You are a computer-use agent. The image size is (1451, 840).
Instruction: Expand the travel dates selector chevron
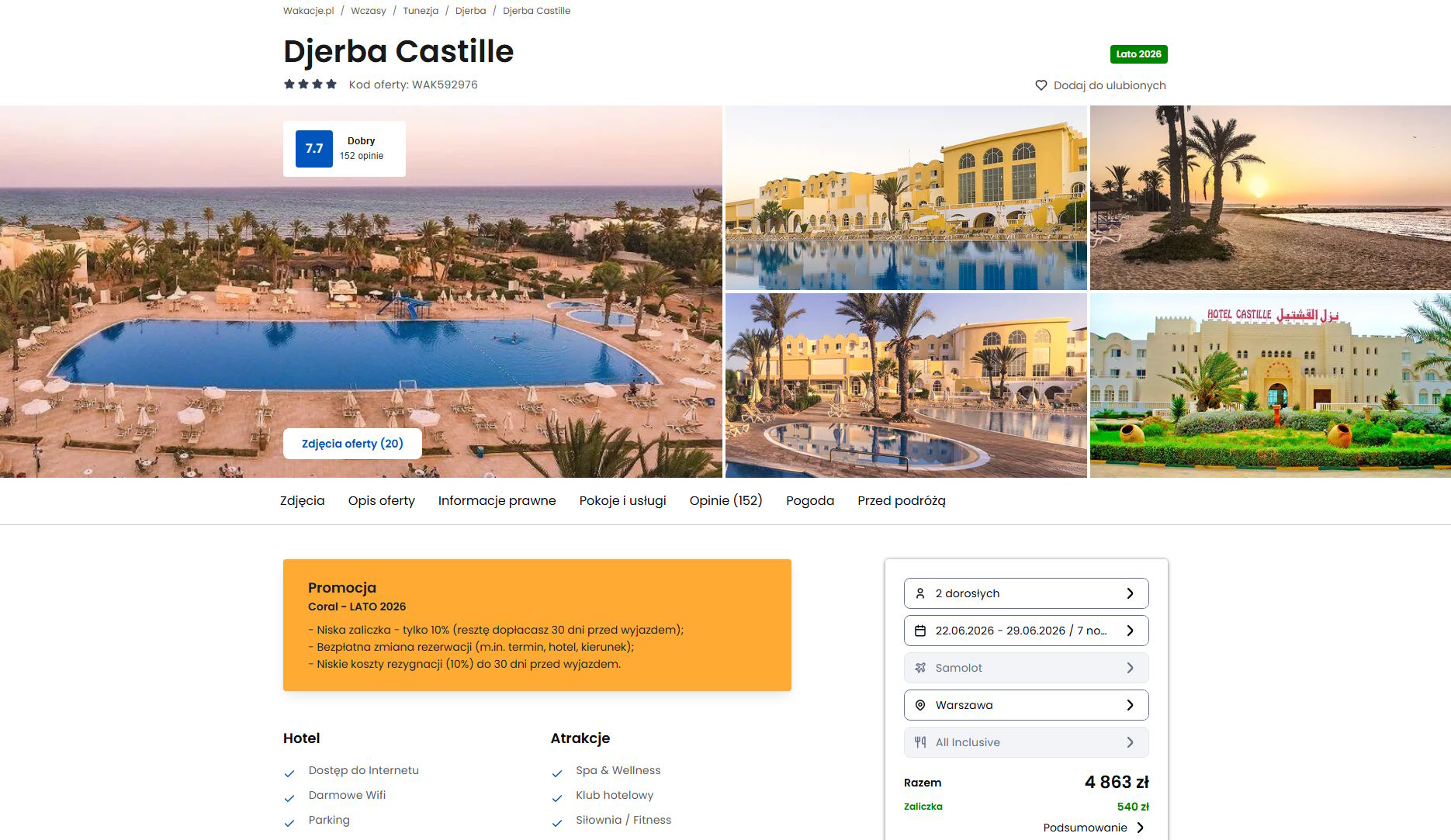click(1130, 631)
